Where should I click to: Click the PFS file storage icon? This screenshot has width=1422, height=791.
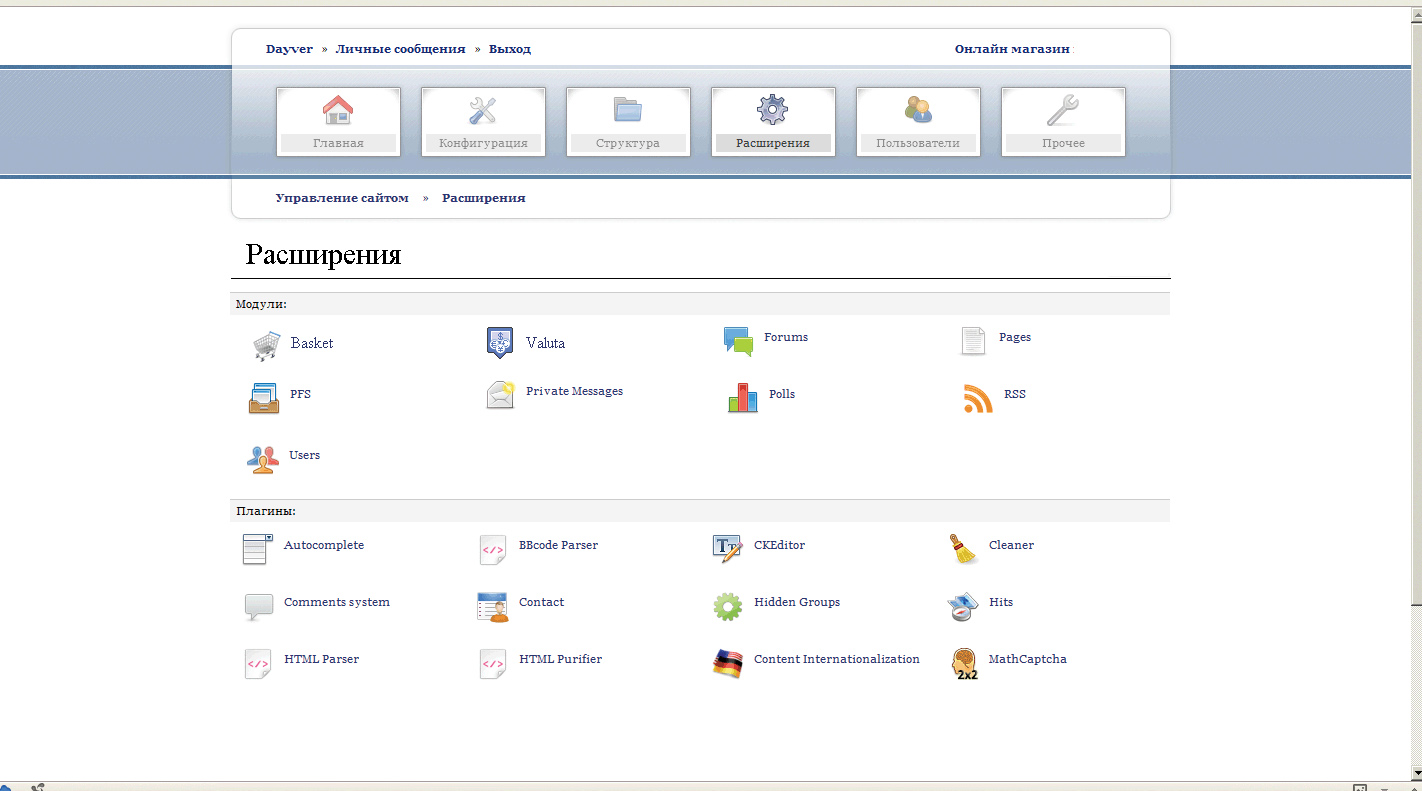(x=264, y=398)
